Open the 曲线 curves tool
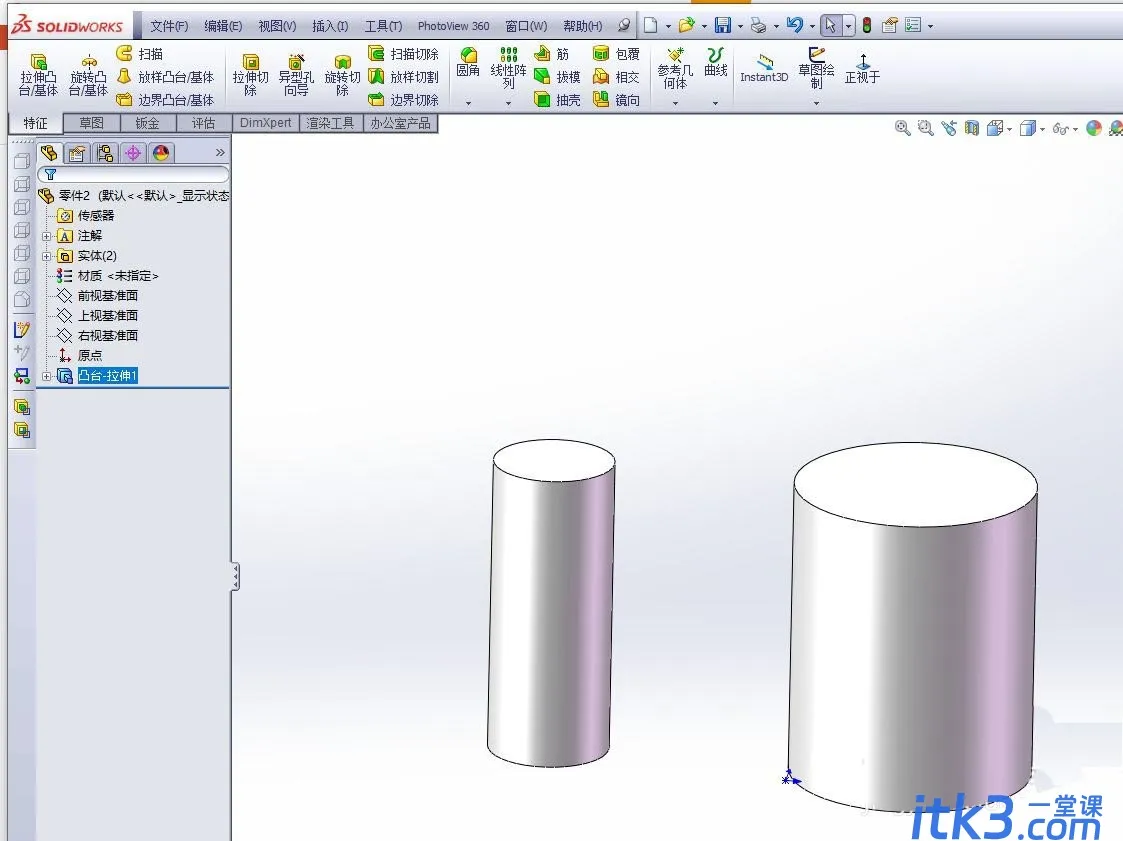This screenshot has height=841, width=1123. [x=715, y=62]
